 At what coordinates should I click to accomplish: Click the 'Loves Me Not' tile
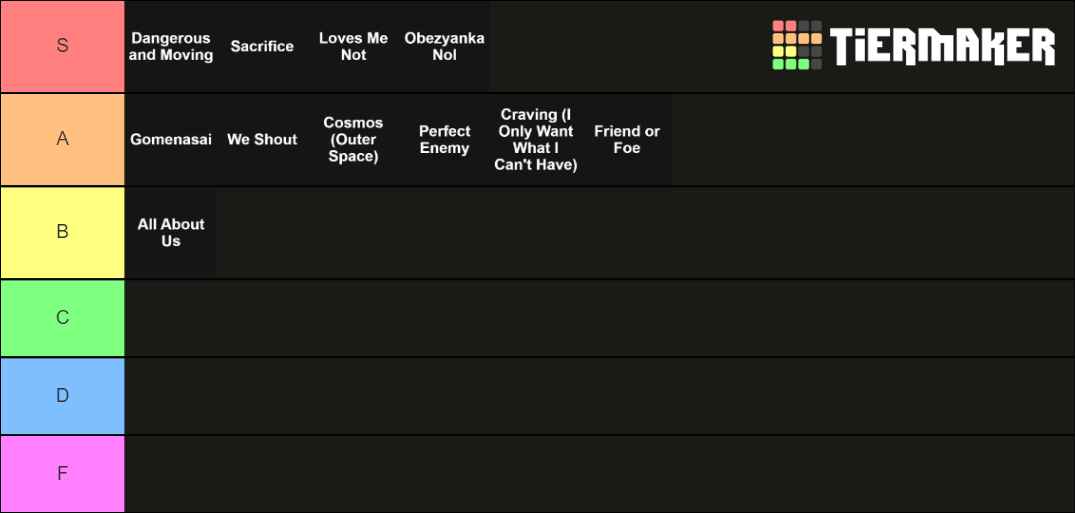pyautogui.click(x=353, y=47)
